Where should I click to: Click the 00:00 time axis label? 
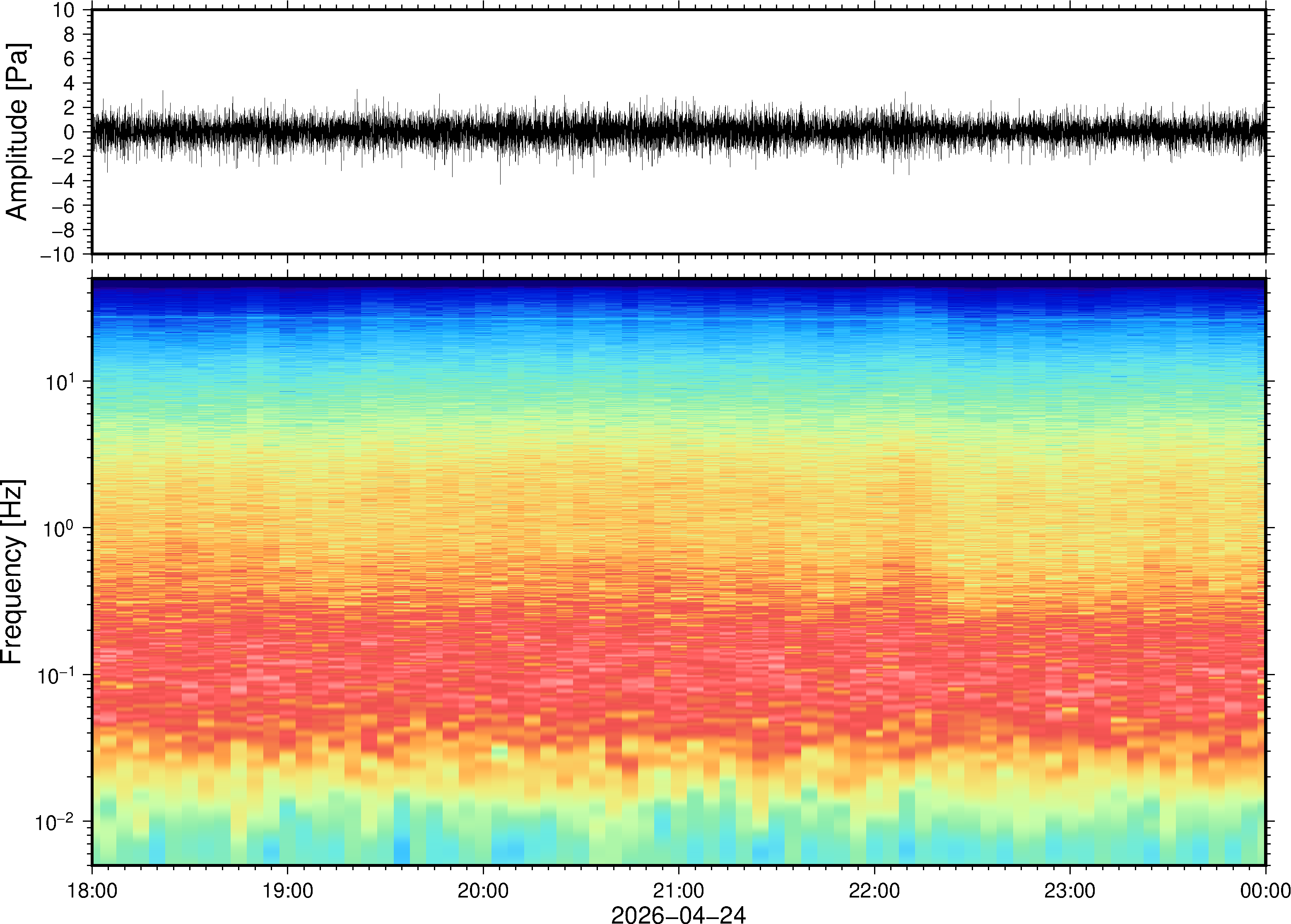1265,890
